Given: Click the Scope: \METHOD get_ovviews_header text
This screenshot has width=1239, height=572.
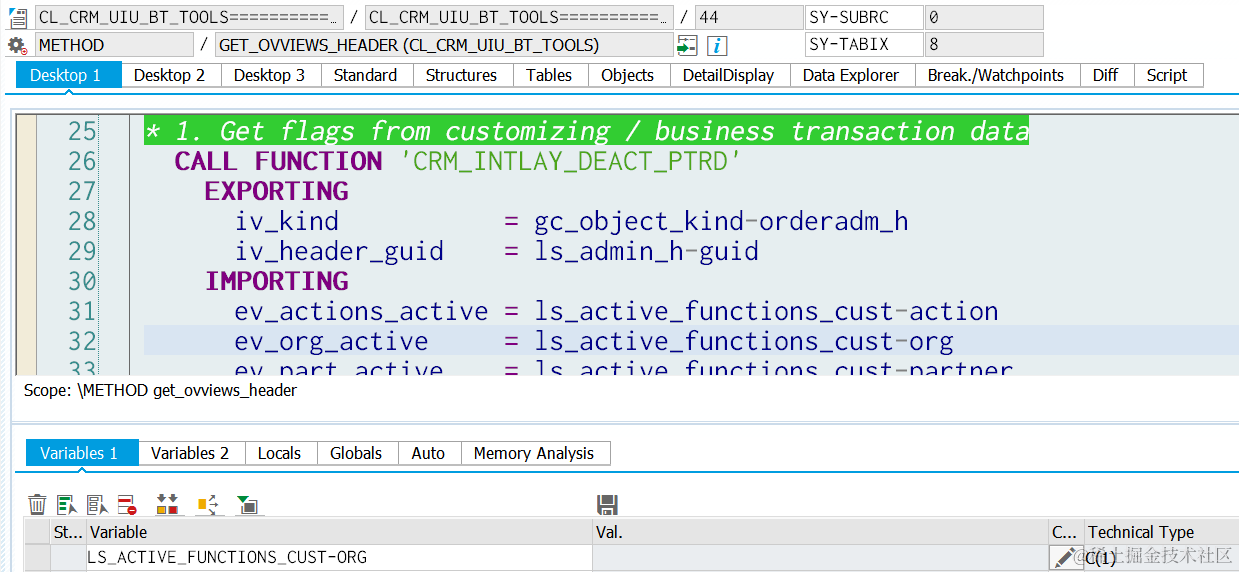Looking at the screenshot, I should point(160,390).
